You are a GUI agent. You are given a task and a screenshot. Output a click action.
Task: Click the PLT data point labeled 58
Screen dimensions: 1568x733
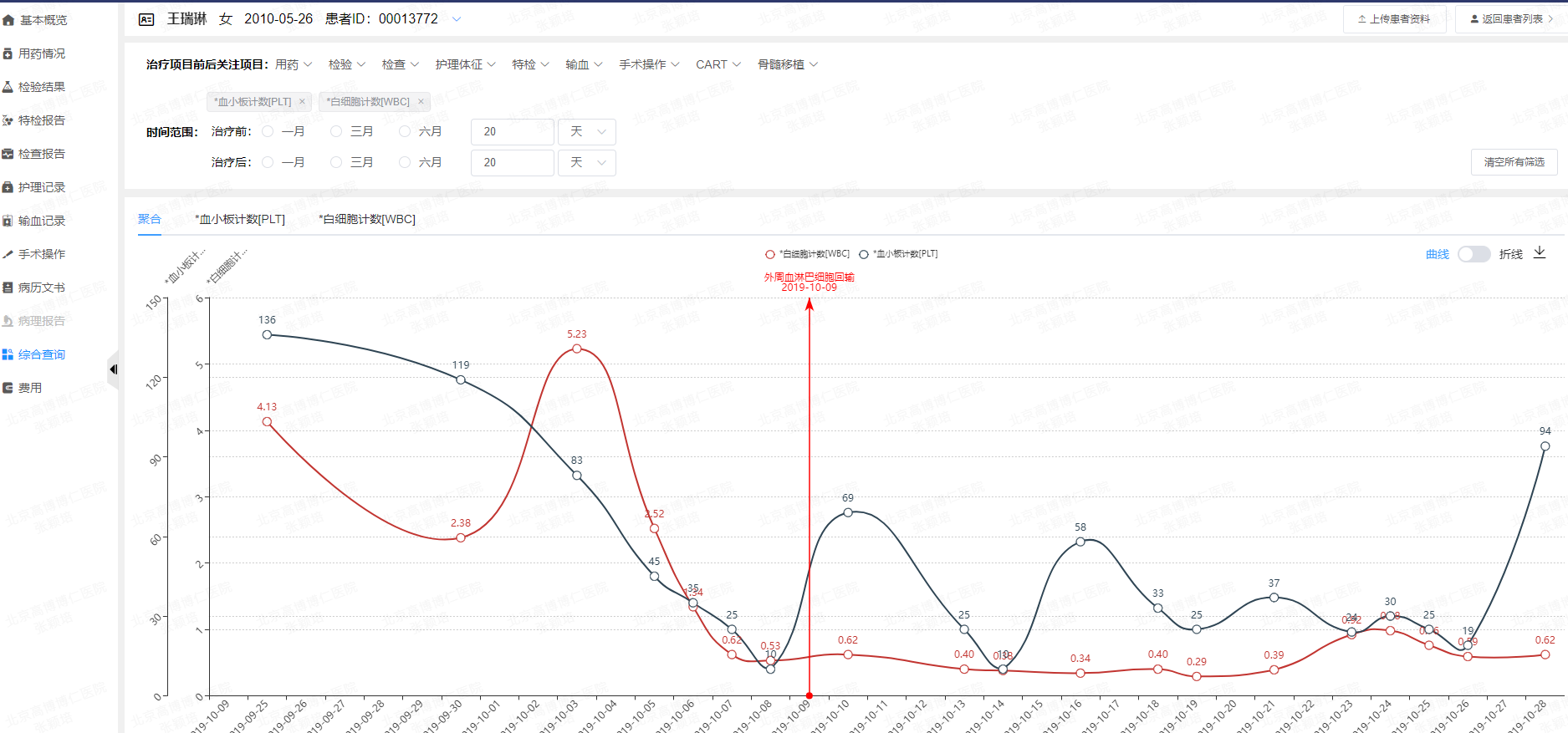click(x=1080, y=542)
